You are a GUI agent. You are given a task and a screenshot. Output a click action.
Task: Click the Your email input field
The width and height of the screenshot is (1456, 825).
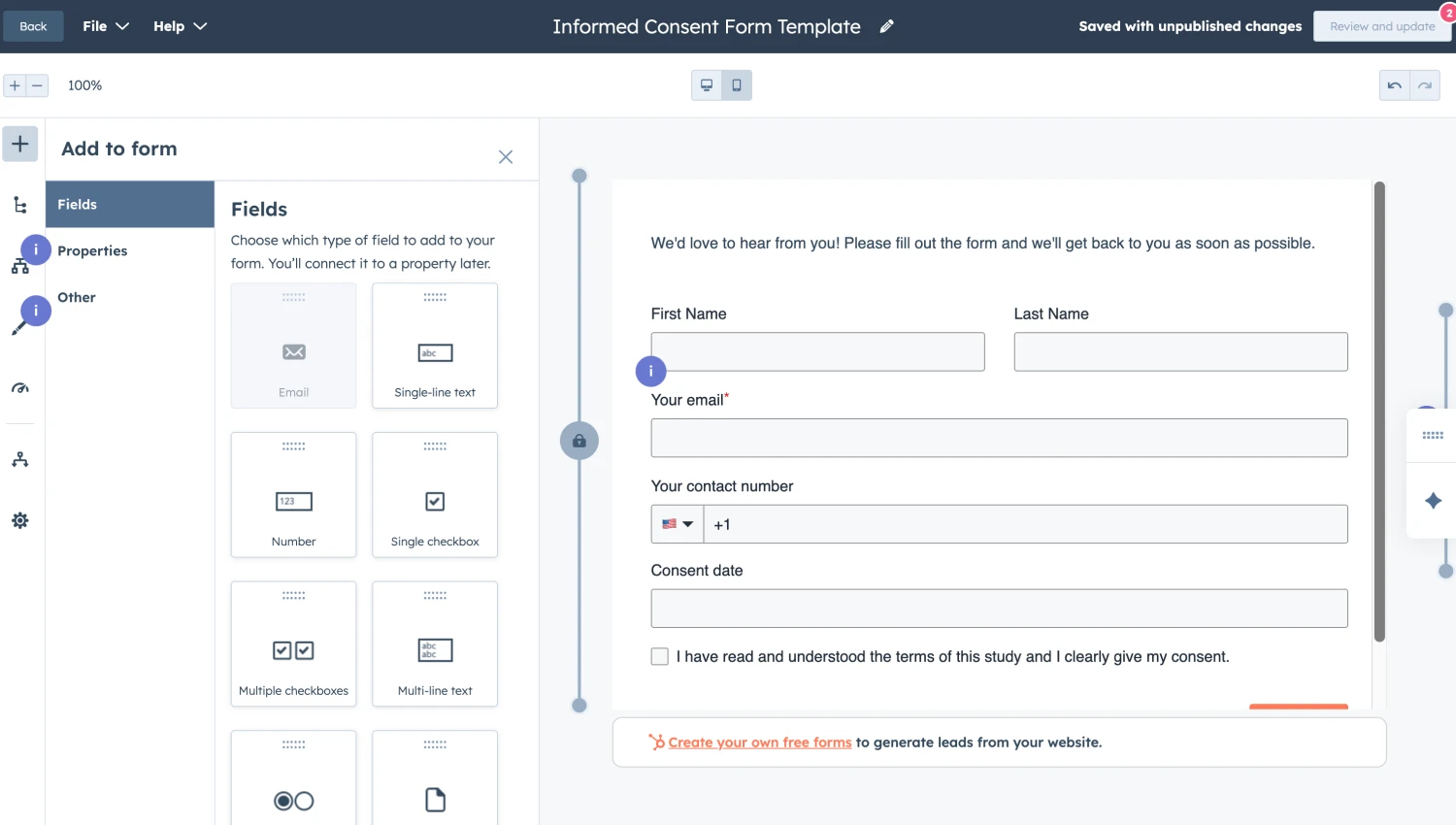(x=999, y=438)
